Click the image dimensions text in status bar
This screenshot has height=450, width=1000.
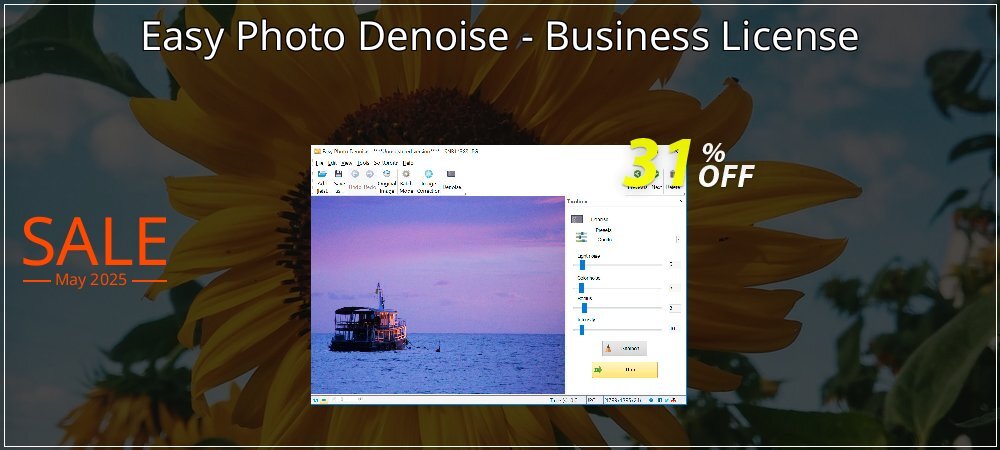pyautogui.click(x=622, y=400)
